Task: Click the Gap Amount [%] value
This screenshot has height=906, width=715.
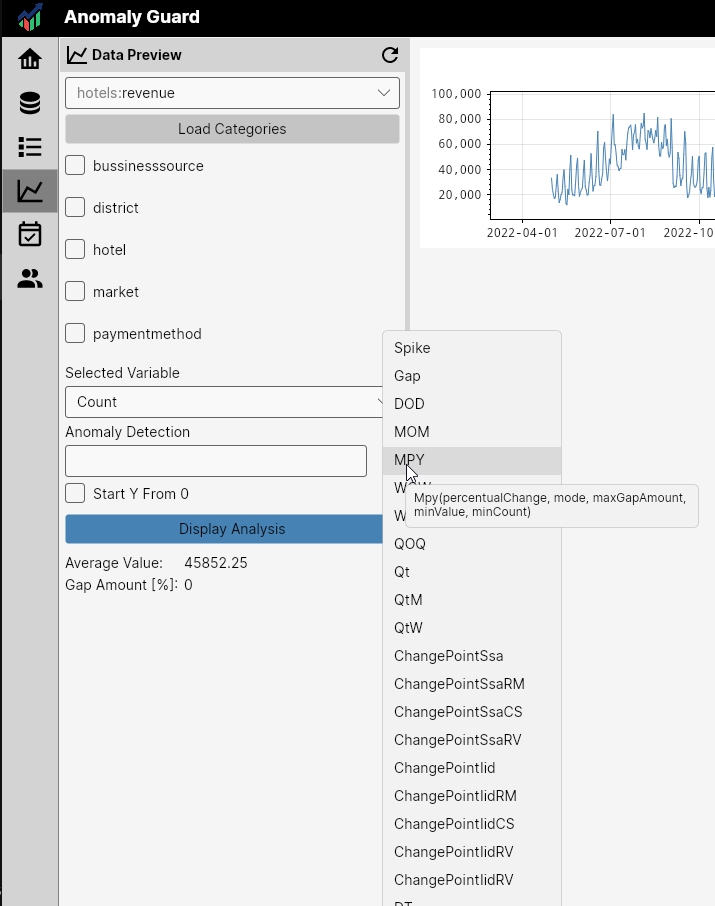Action: [188, 585]
